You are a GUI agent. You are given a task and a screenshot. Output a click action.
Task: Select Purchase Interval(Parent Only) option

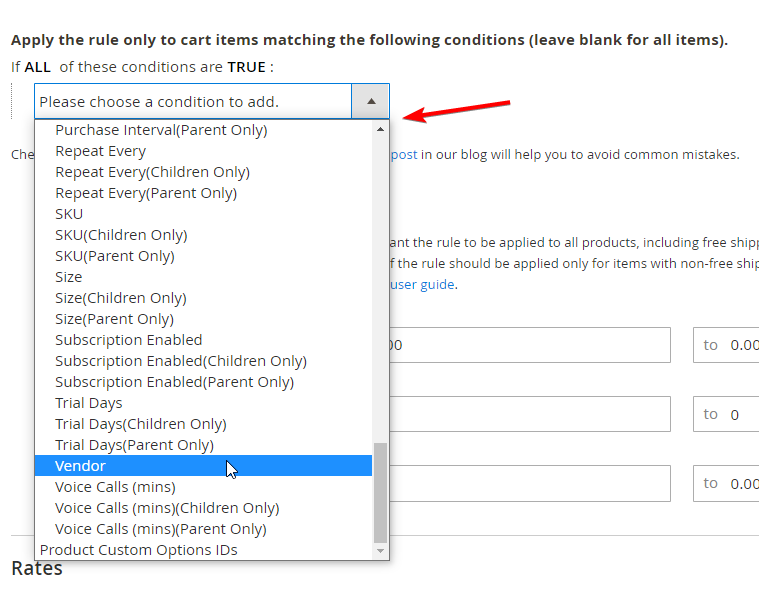203,130
